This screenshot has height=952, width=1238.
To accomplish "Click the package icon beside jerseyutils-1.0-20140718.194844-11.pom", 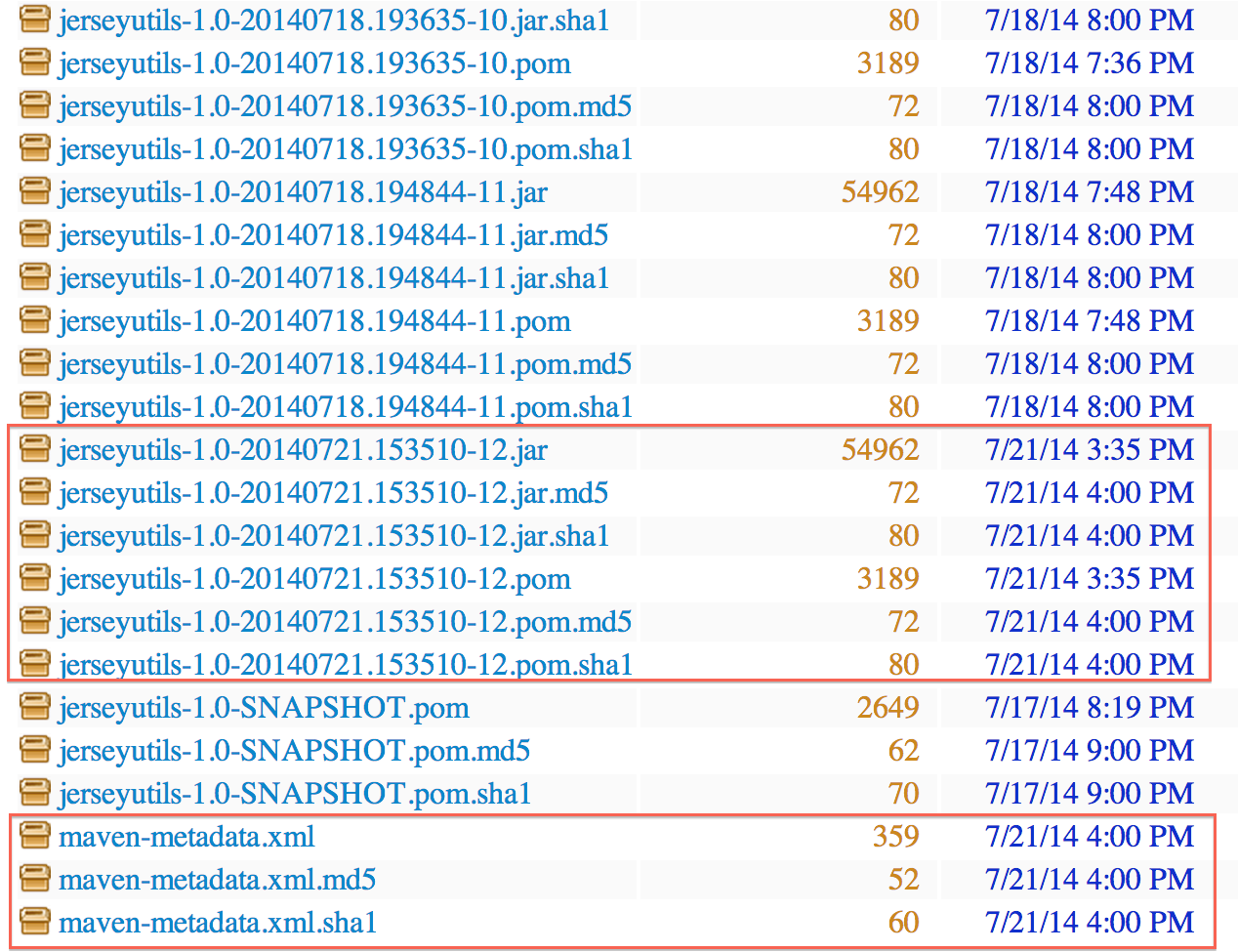I will [x=35, y=321].
